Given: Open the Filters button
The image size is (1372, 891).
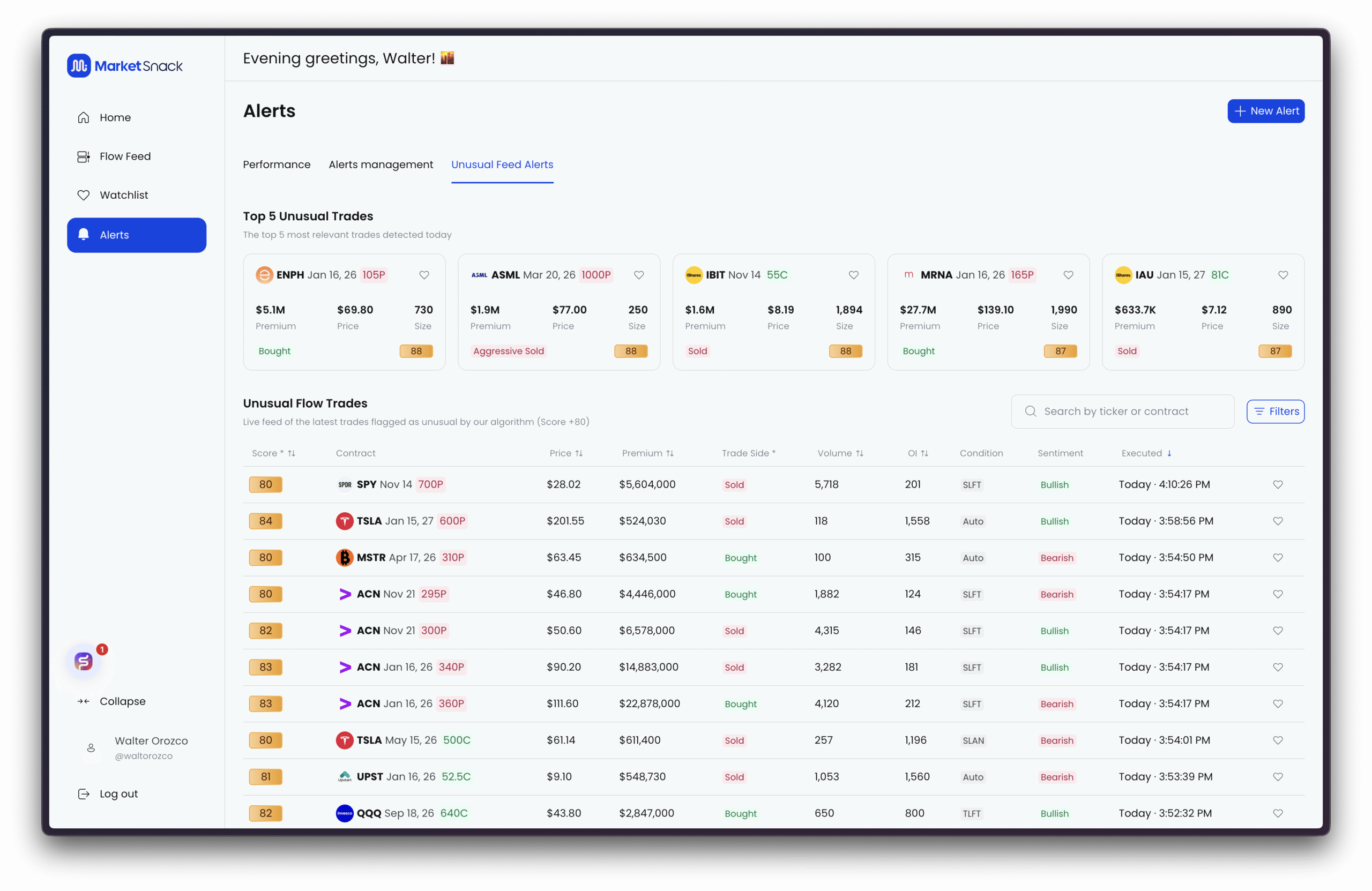Looking at the screenshot, I should (x=1275, y=411).
